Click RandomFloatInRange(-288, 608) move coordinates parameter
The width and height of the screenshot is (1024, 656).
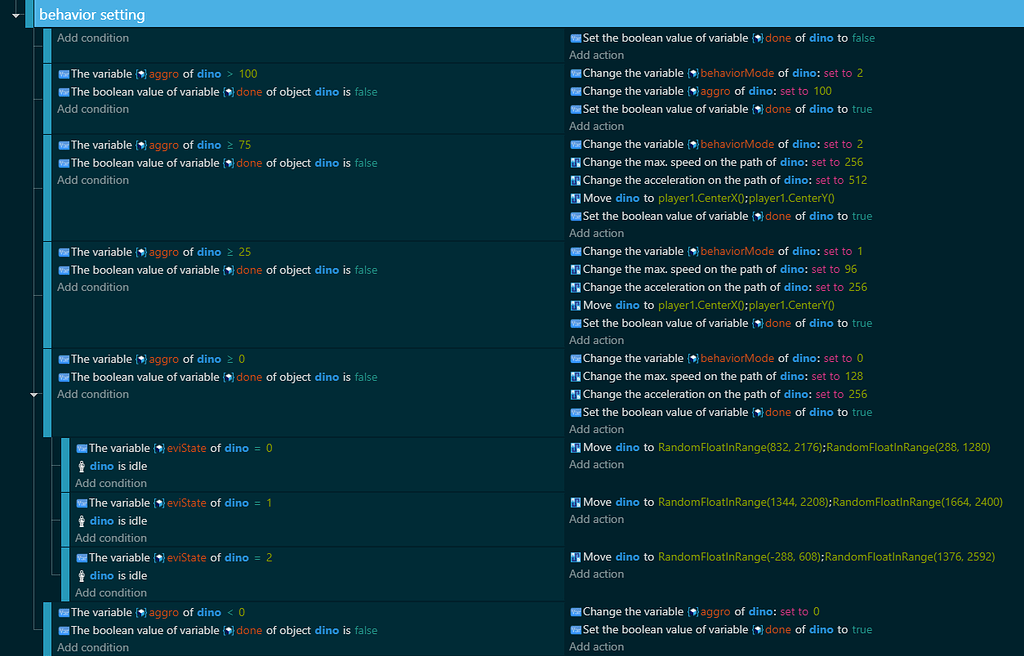click(739, 557)
